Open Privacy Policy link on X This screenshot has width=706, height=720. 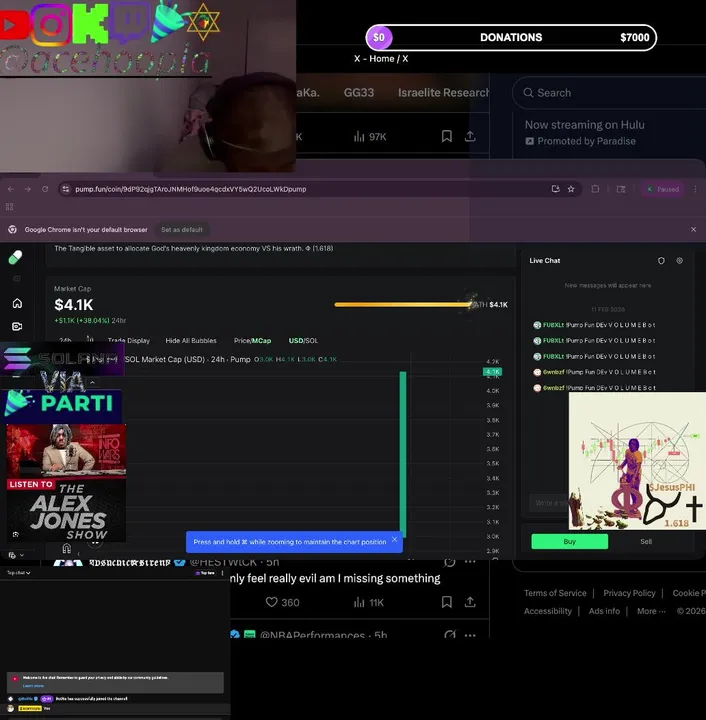629,593
